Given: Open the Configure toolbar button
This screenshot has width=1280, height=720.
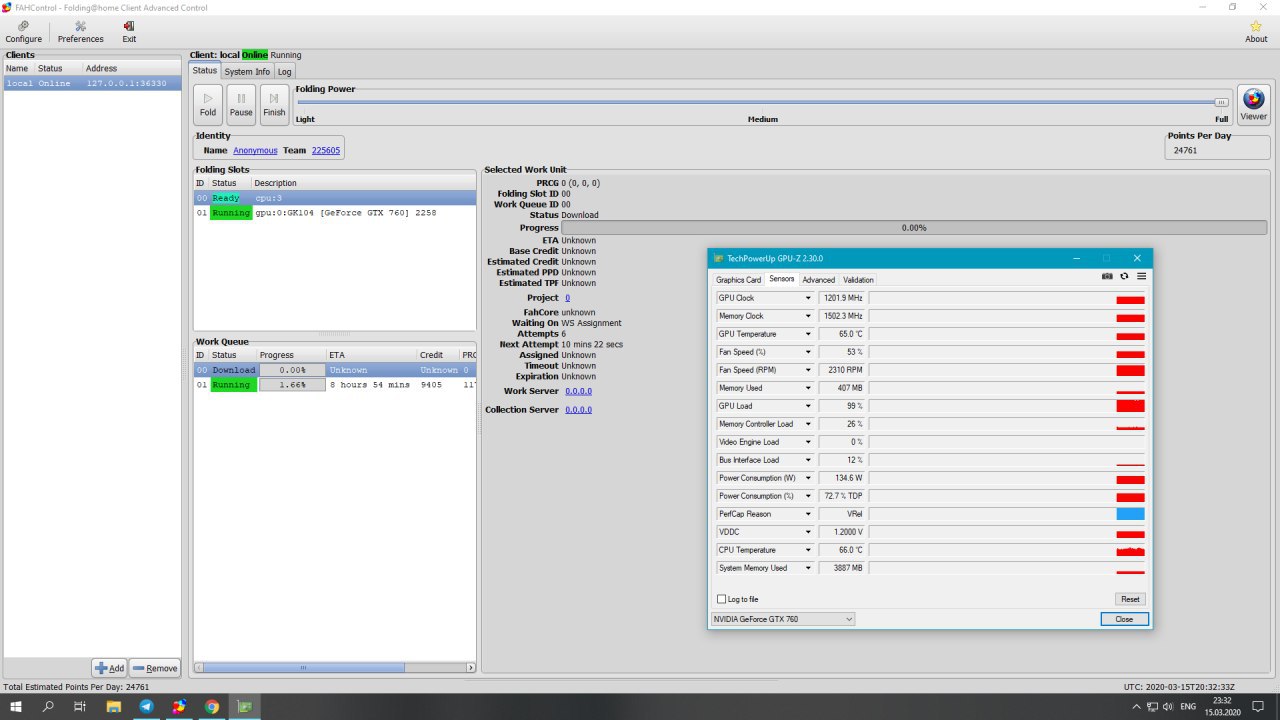Looking at the screenshot, I should pyautogui.click(x=23, y=32).
